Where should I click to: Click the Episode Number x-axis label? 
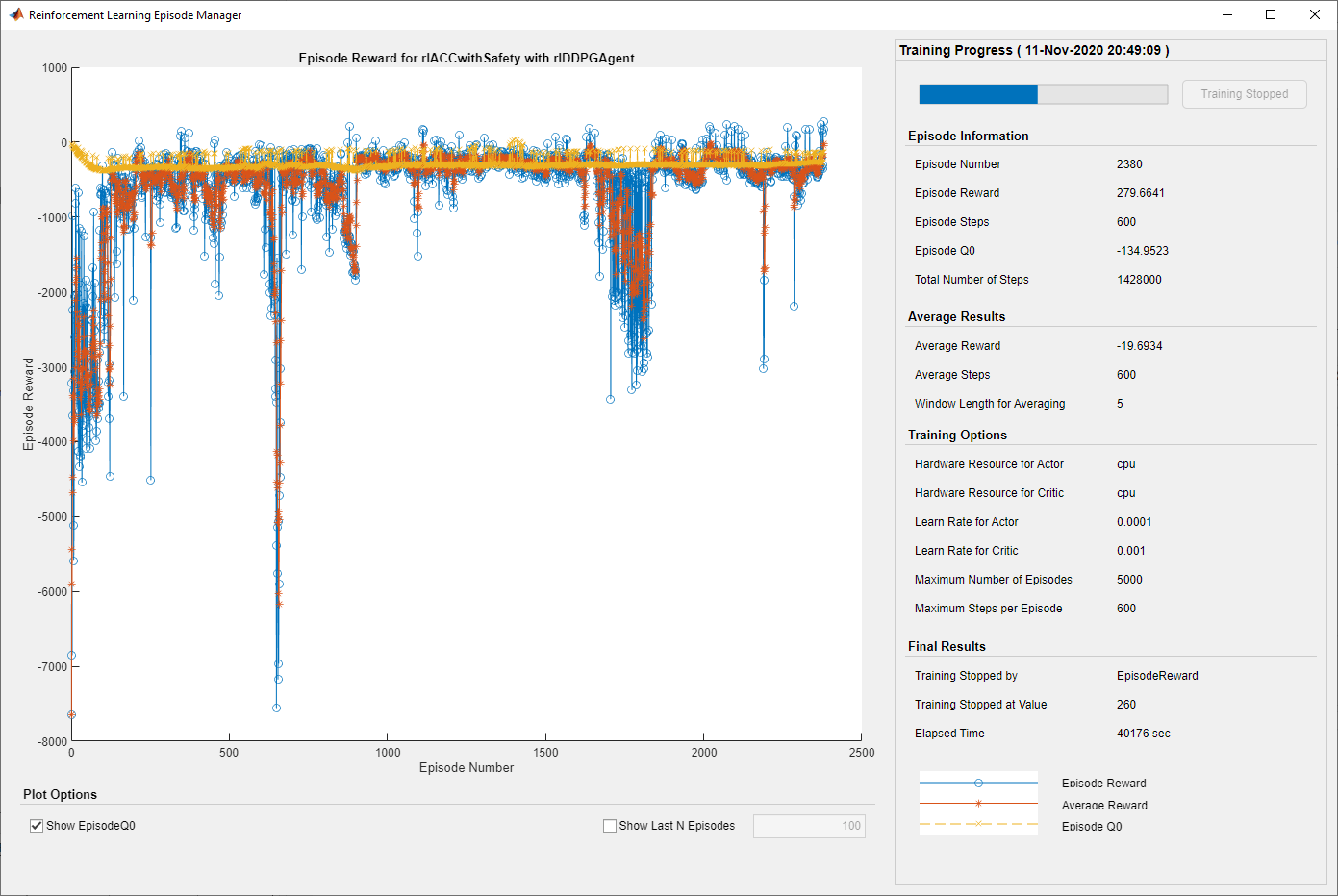coord(467,767)
